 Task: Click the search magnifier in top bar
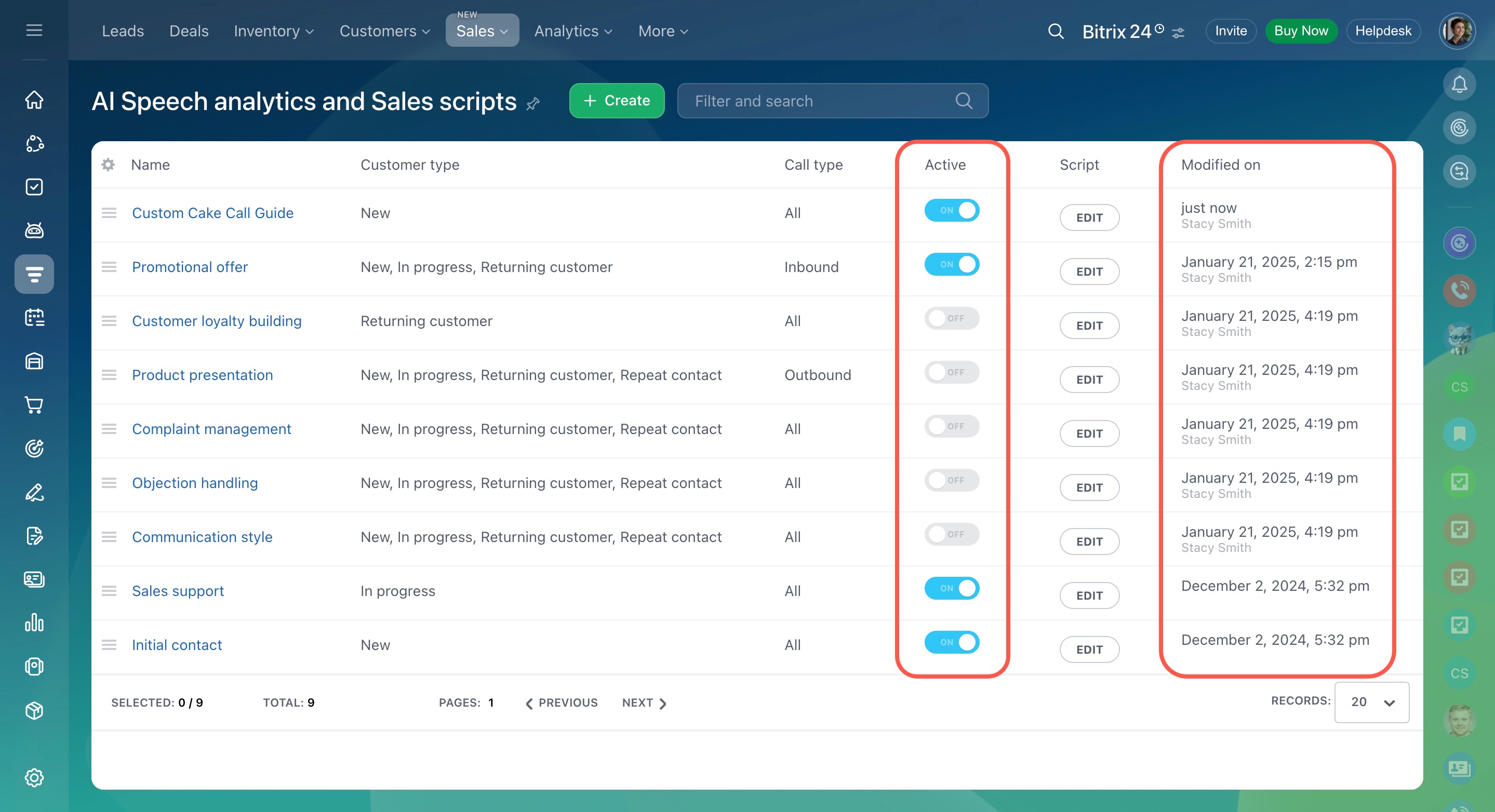tap(1056, 31)
